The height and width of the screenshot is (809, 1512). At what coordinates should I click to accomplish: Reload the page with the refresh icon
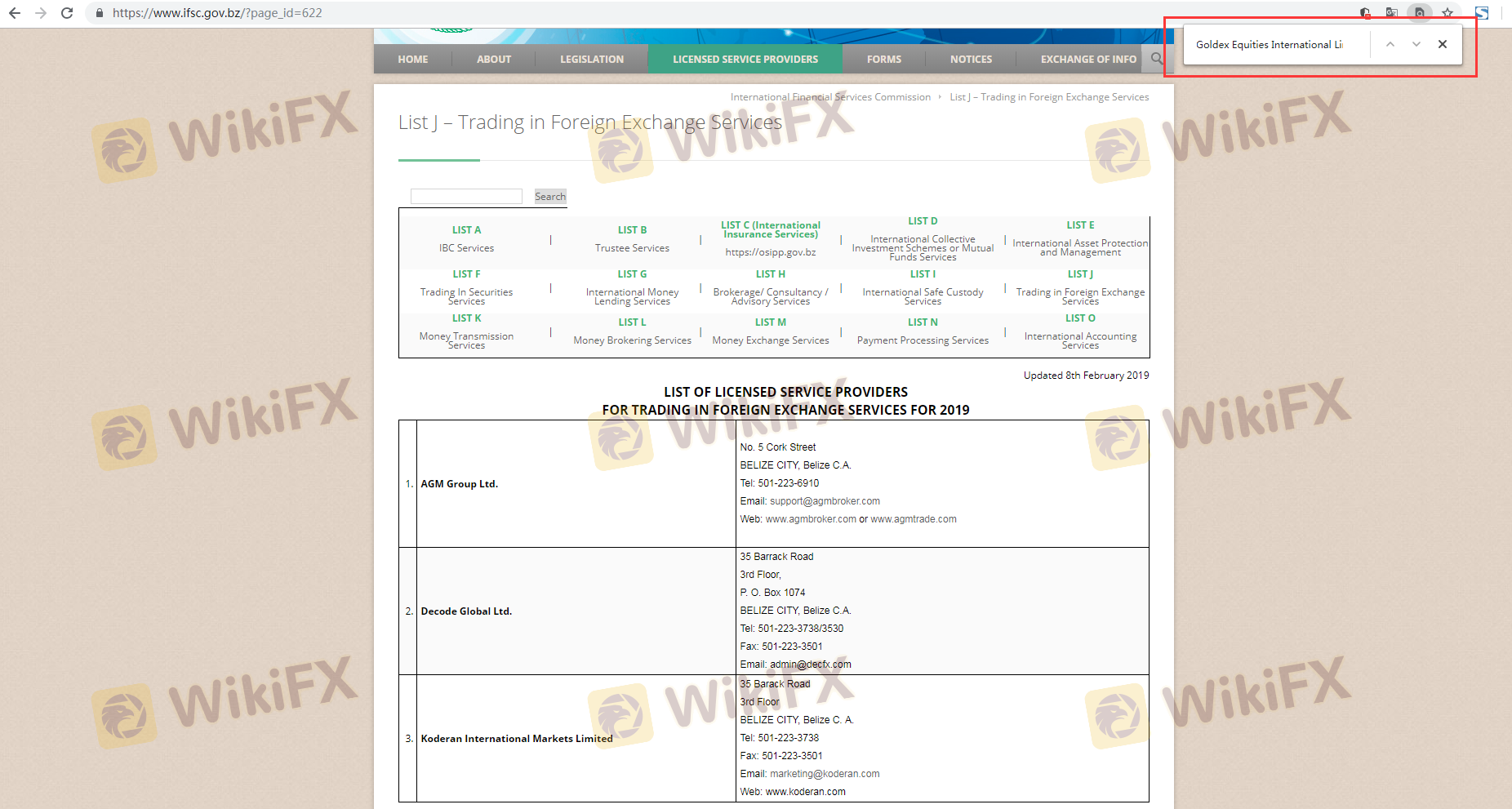coord(67,13)
